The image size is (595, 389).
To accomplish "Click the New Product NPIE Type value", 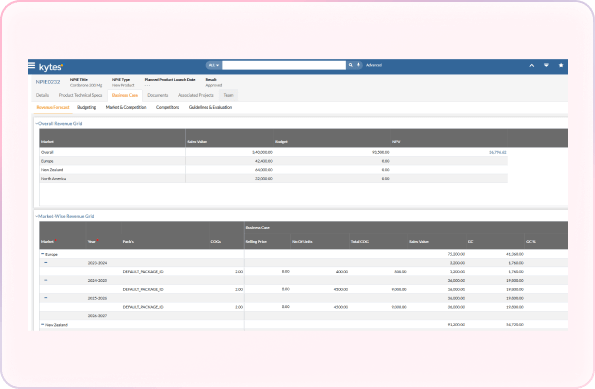I will [x=123, y=85].
